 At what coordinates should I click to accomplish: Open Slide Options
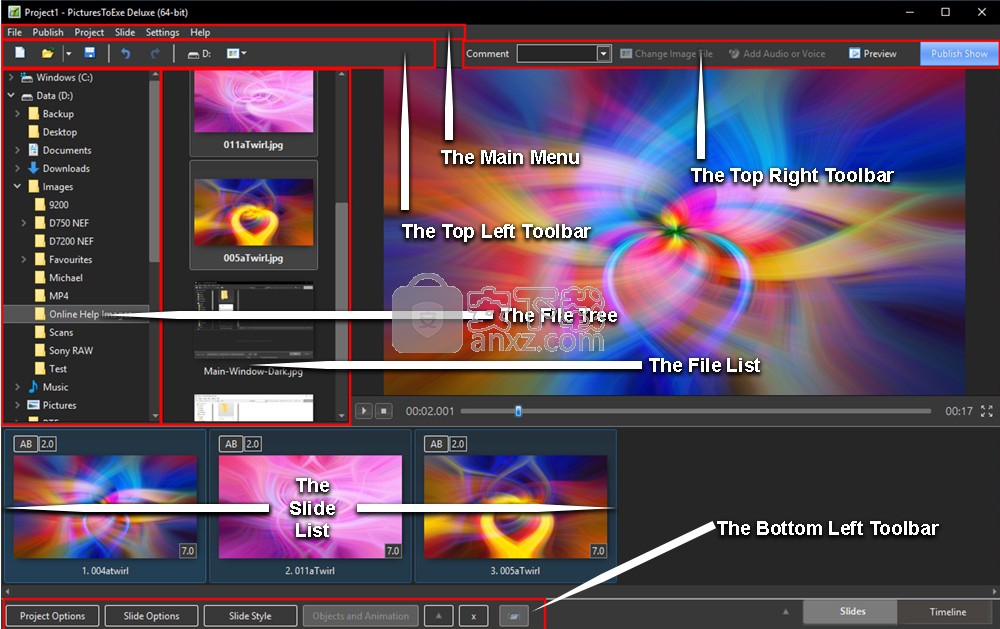point(152,616)
